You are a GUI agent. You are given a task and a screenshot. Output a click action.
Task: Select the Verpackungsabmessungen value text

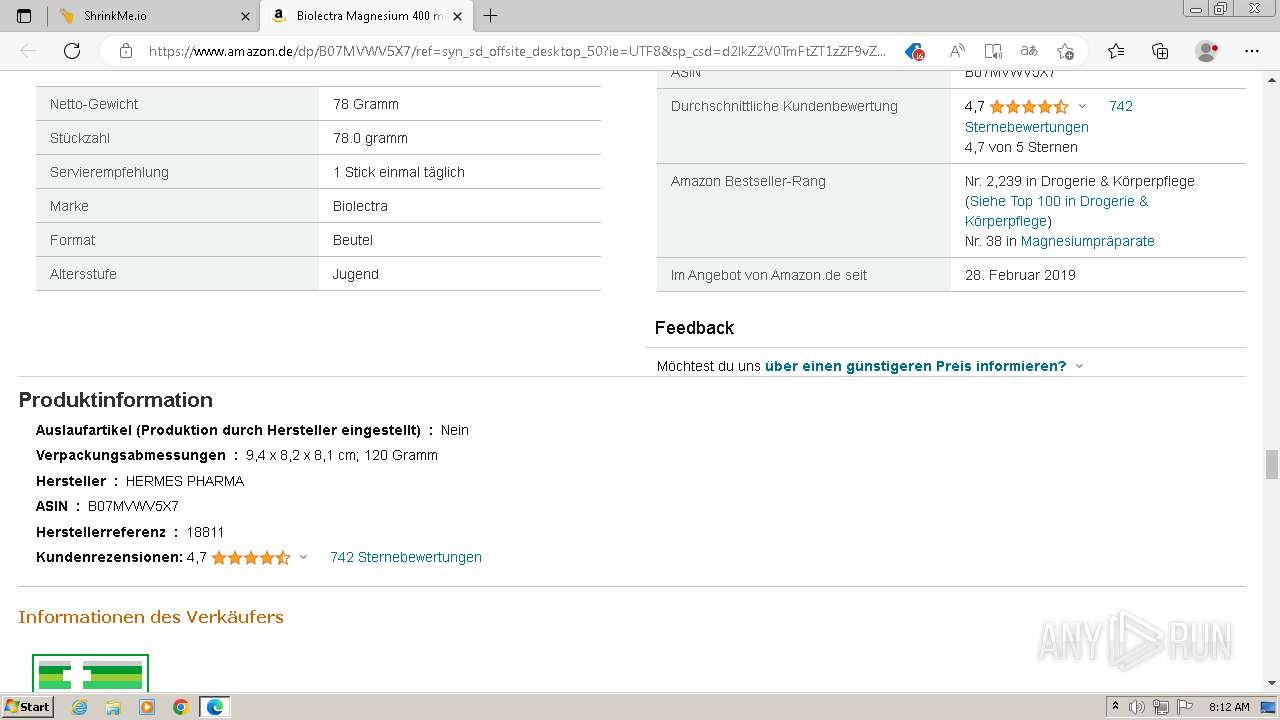(x=342, y=455)
